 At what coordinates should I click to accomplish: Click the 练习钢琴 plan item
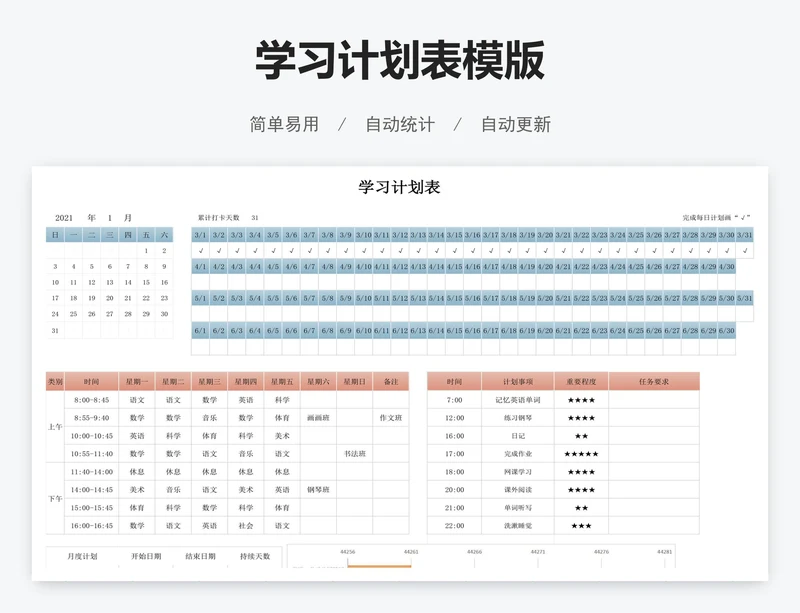tap(518, 418)
